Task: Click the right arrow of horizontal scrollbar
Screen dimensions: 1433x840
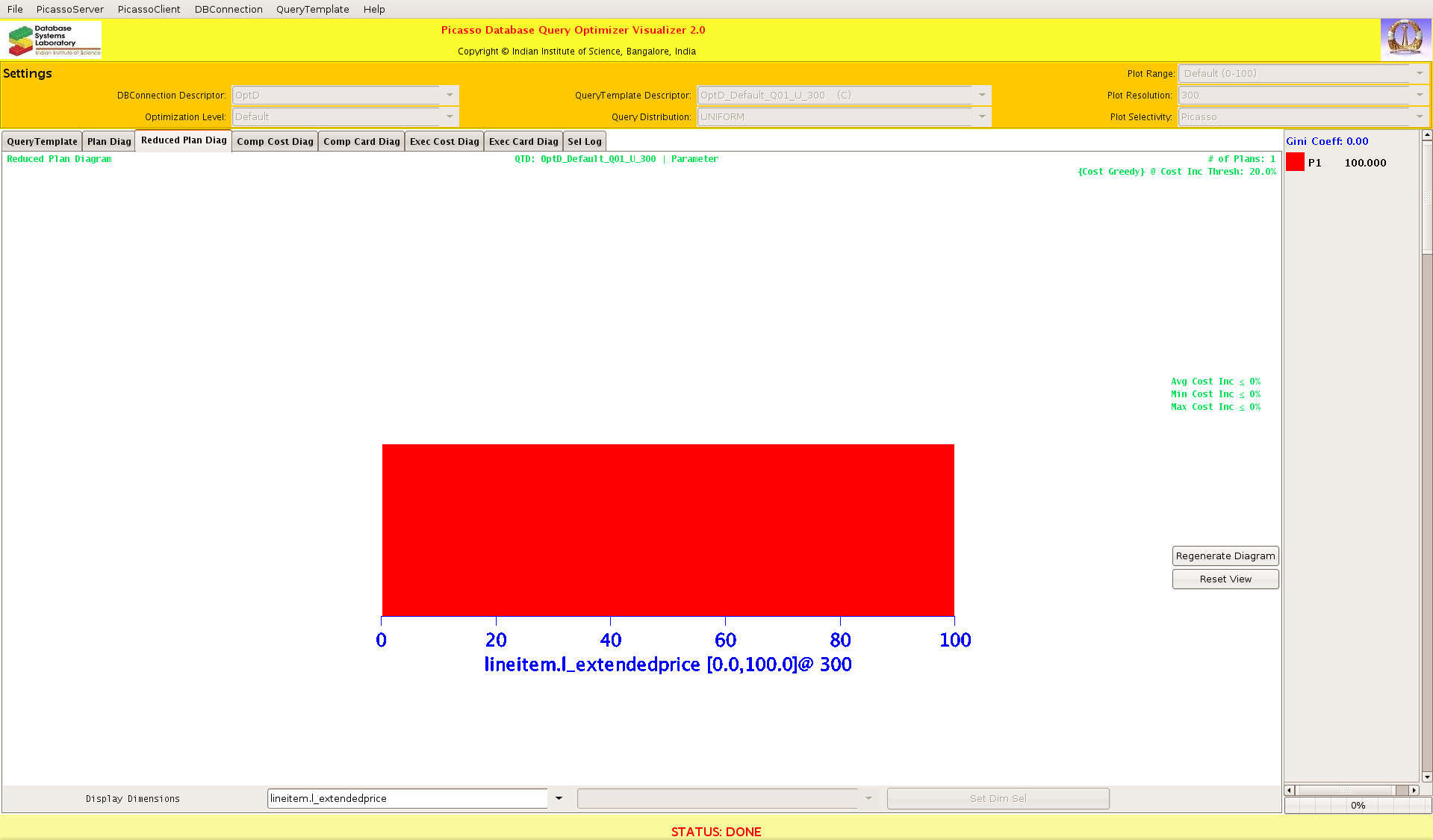Action: 1414,790
